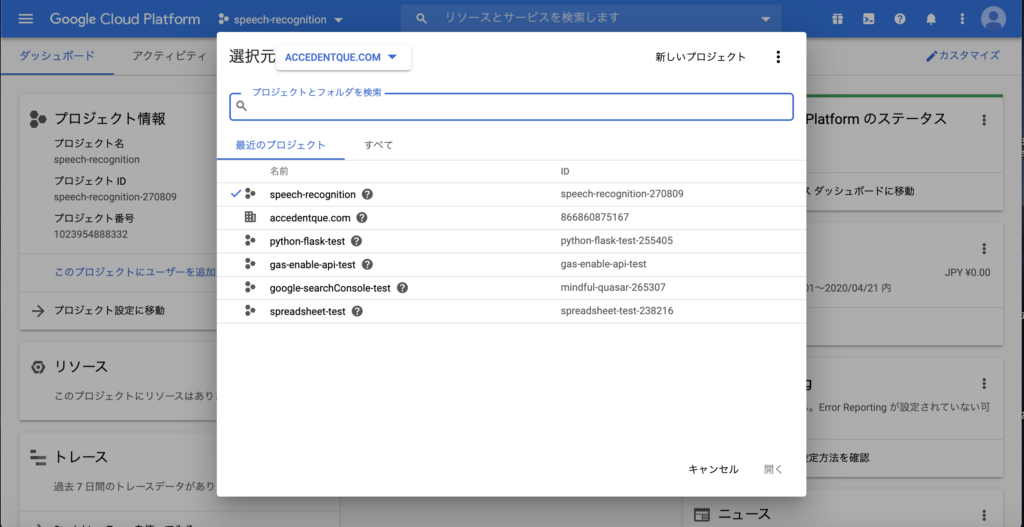This screenshot has width=1024, height=527.
Task: Select python-flask-test project row
Action: 511,241
